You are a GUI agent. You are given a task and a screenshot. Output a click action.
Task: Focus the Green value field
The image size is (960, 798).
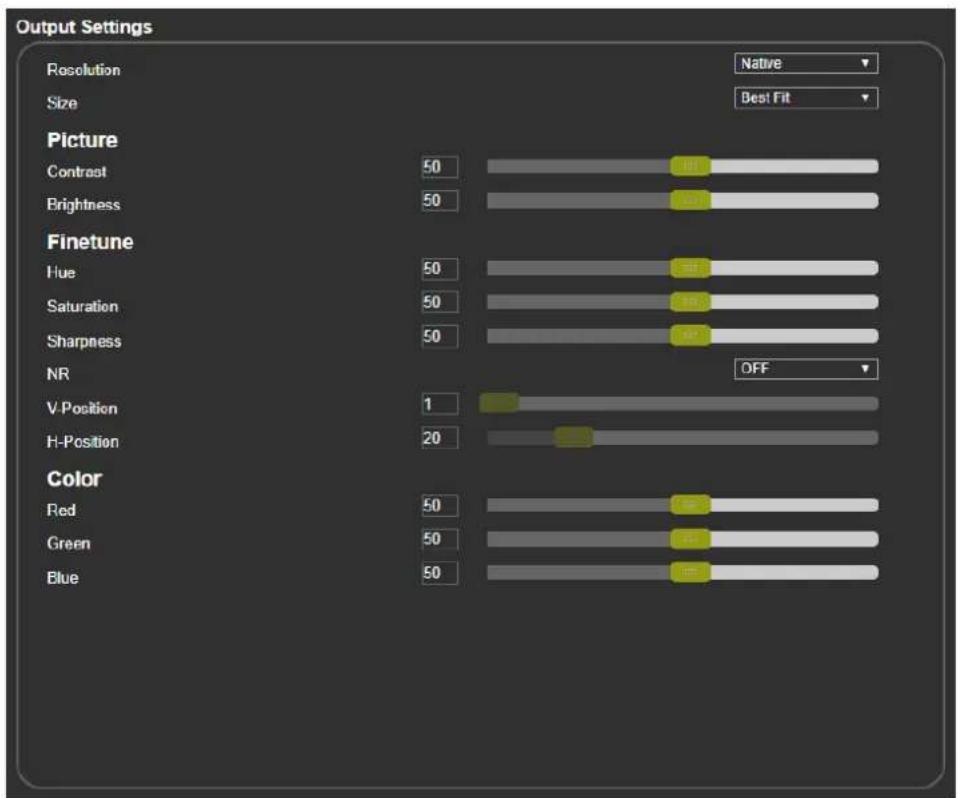pos(440,539)
